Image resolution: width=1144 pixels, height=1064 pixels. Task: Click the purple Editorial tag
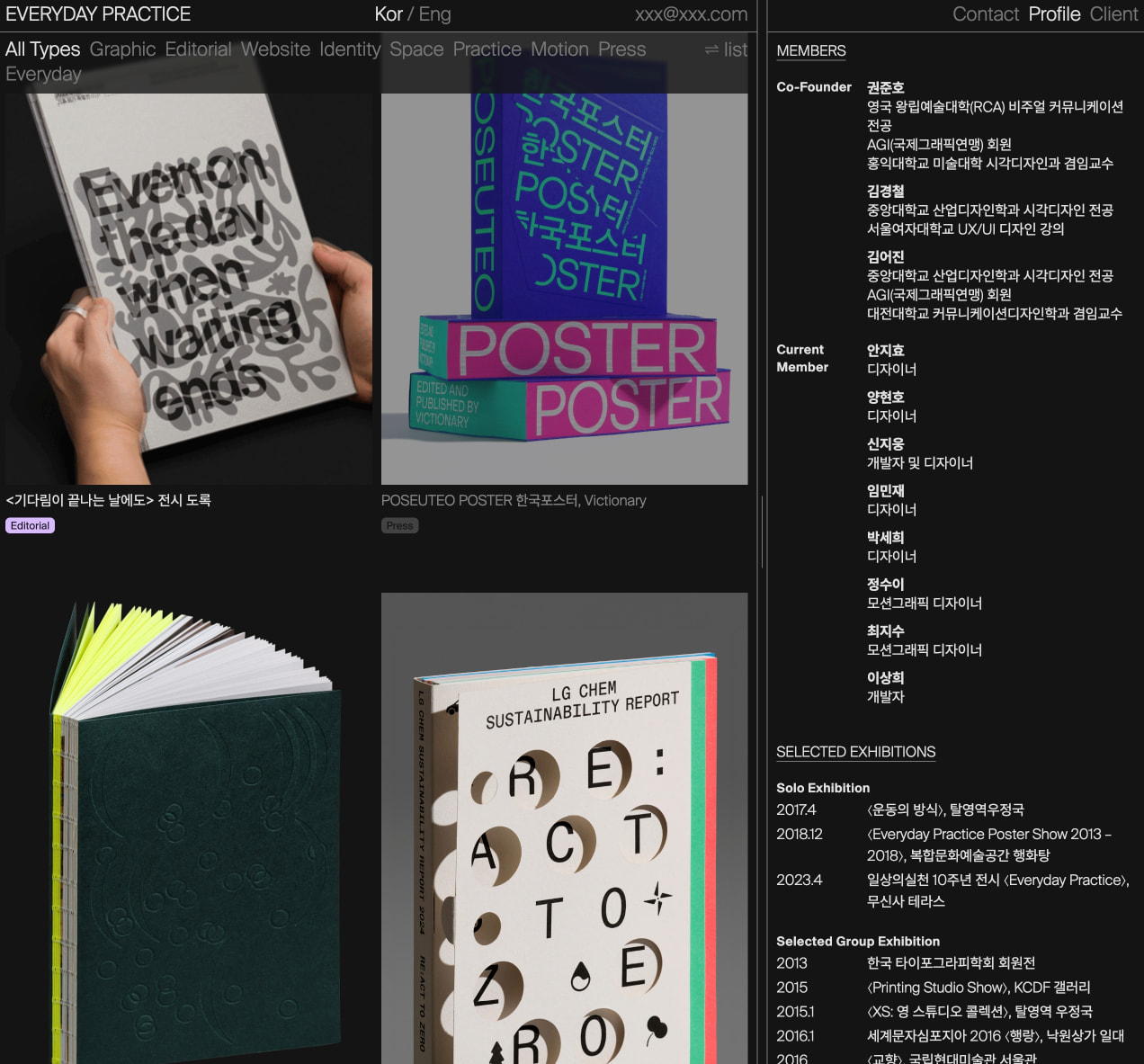coord(31,525)
